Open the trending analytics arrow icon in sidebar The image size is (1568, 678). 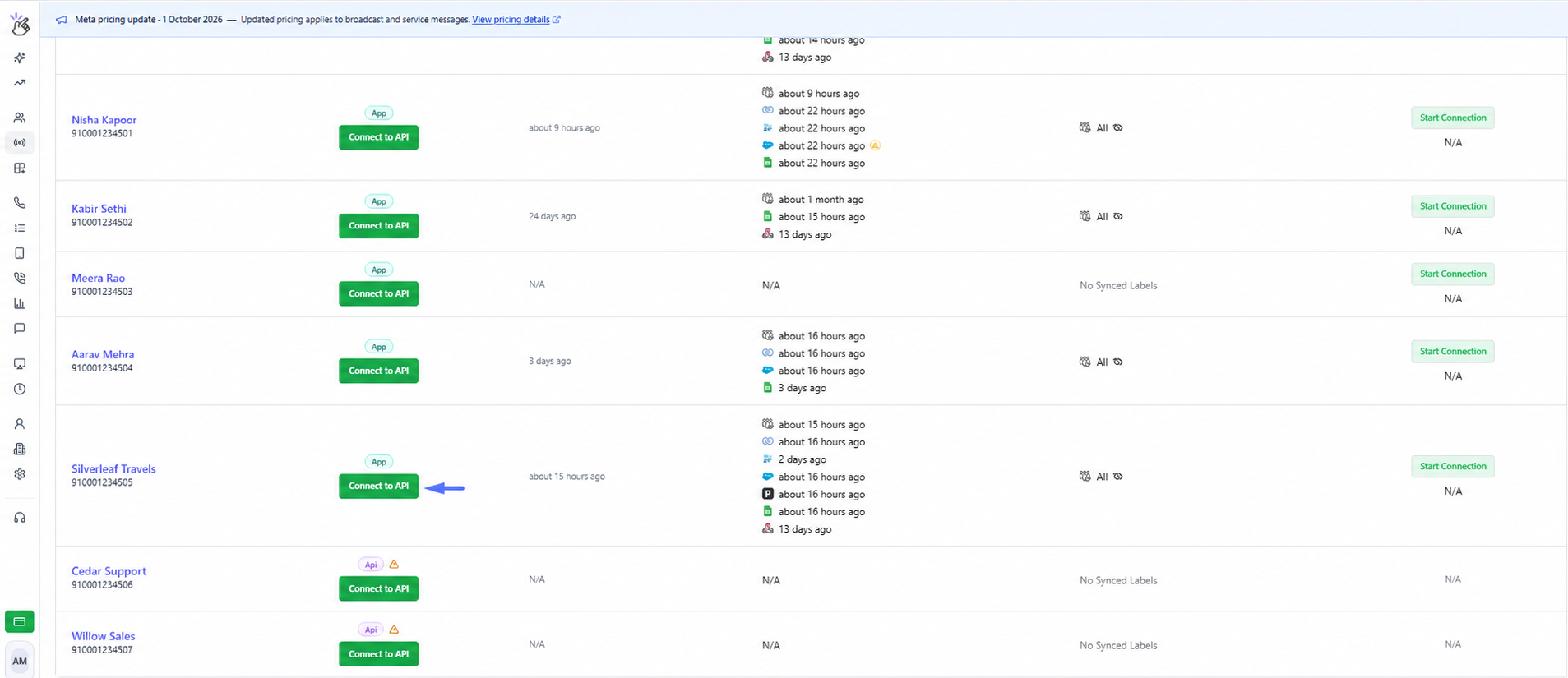click(20, 83)
